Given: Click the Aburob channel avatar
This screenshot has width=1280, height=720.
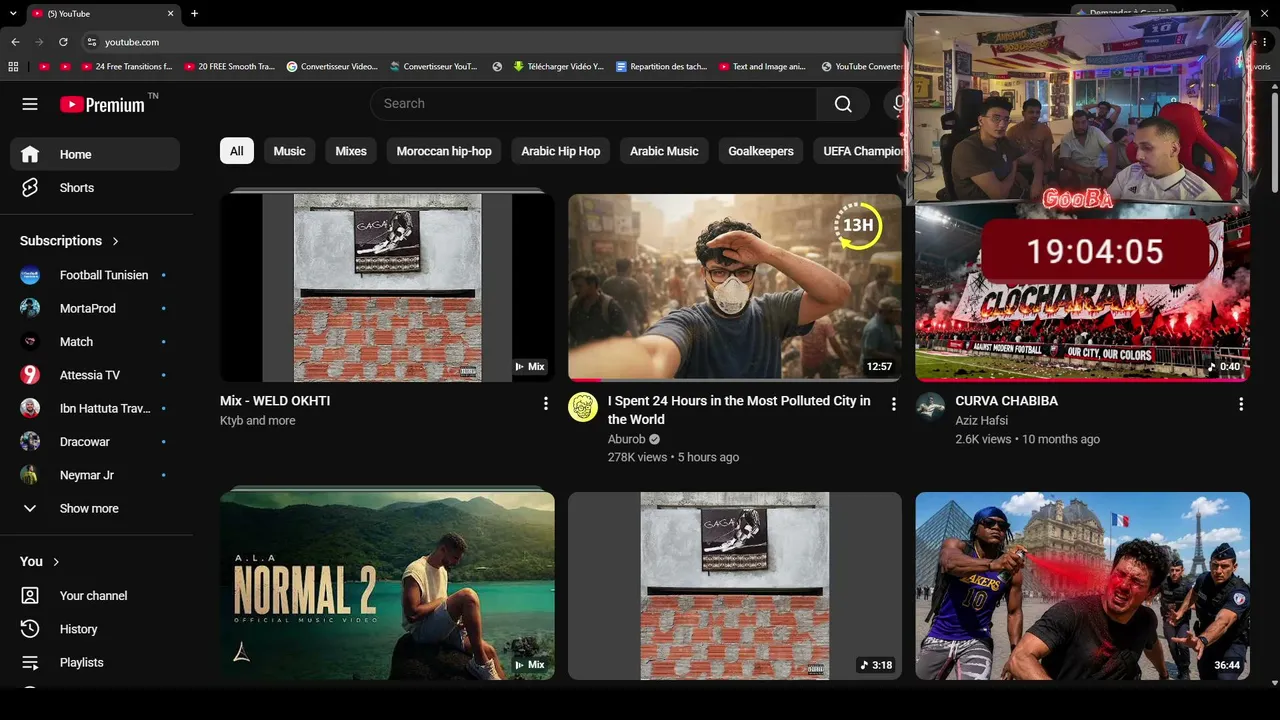Looking at the screenshot, I should (583, 407).
